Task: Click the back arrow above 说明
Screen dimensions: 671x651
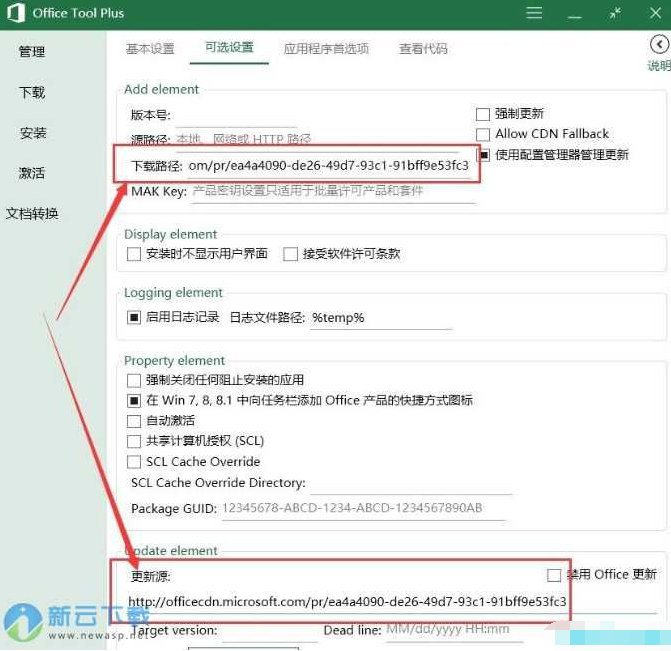Action: 659,45
